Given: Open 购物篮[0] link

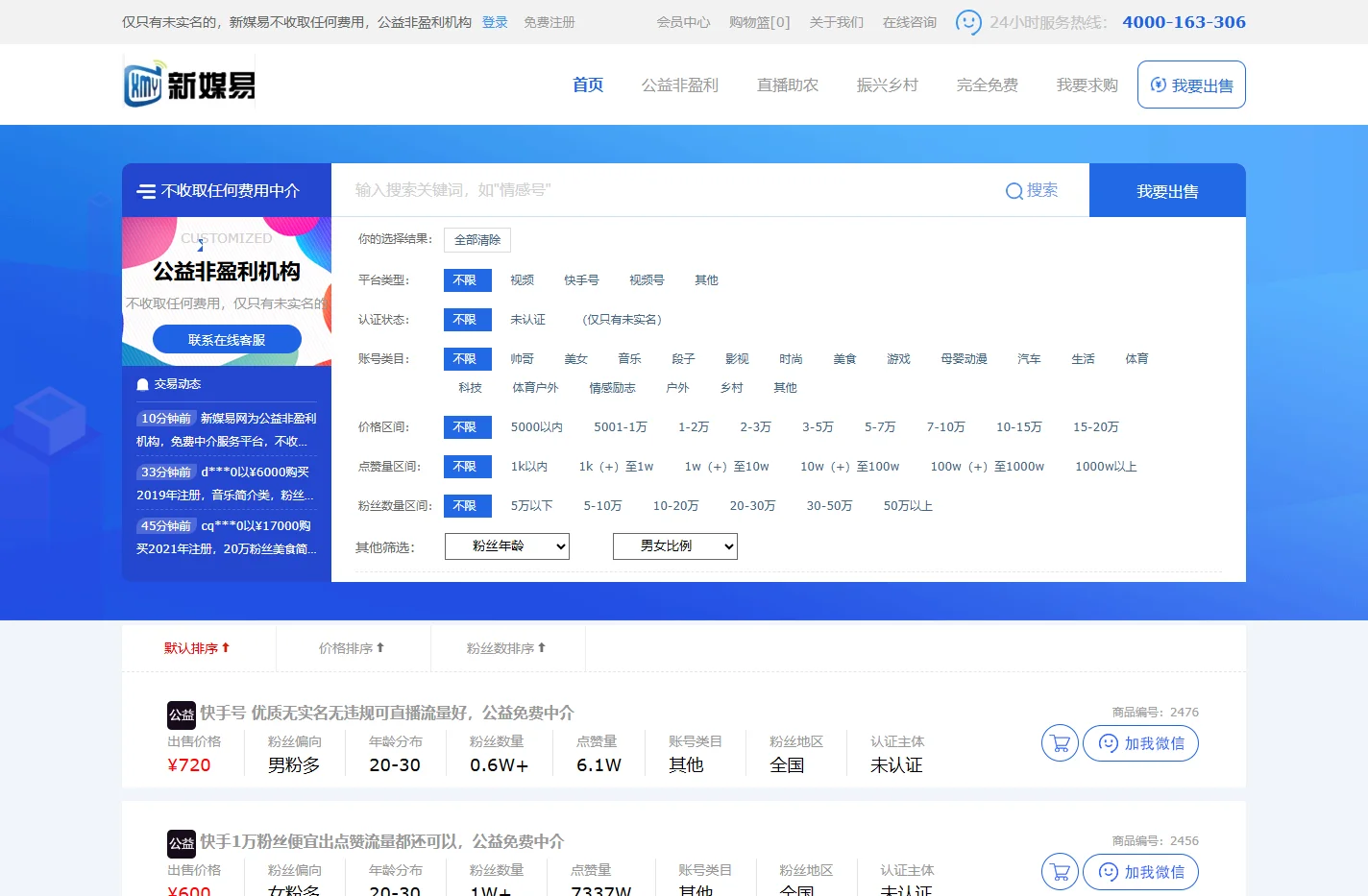Looking at the screenshot, I should click(x=759, y=22).
